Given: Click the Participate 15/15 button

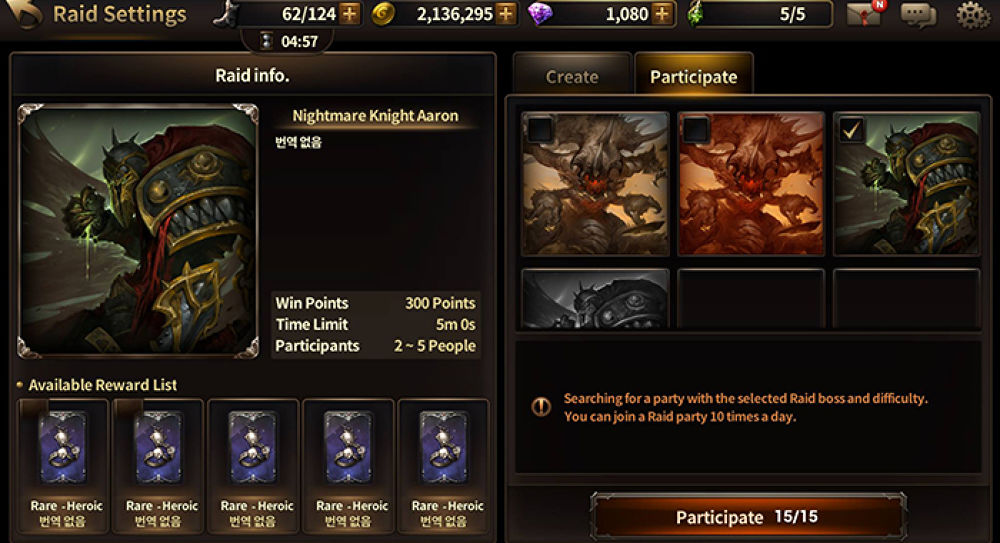Looking at the screenshot, I should 747,516.
